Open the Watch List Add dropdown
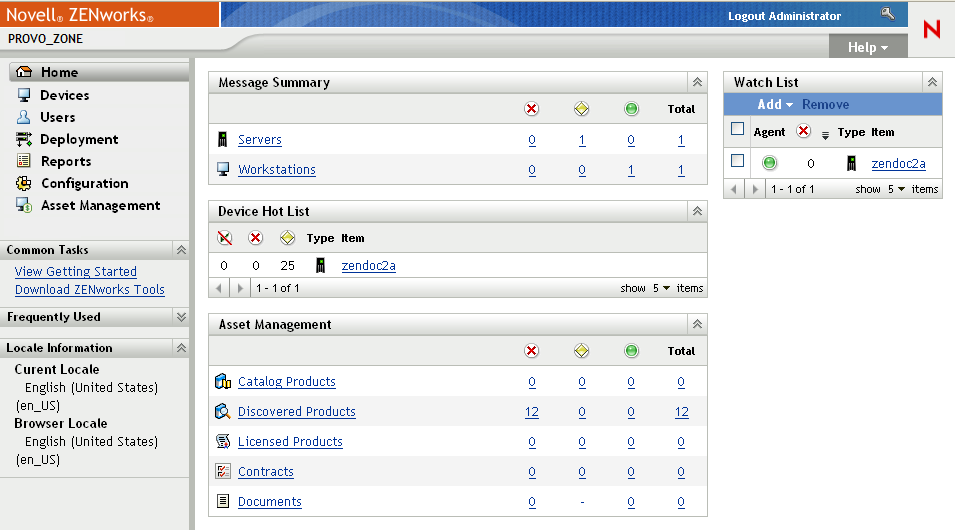Image resolution: width=955 pixels, height=530 pixels. click(775, 104)
